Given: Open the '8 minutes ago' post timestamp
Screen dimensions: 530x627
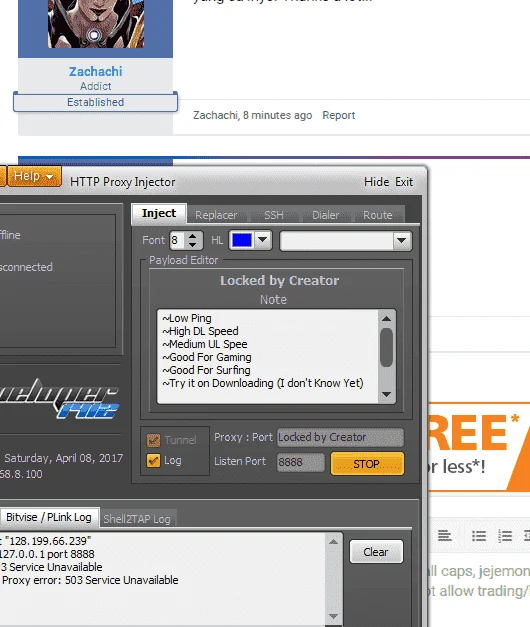Looking at the screenshot, I should pos(277,115).
